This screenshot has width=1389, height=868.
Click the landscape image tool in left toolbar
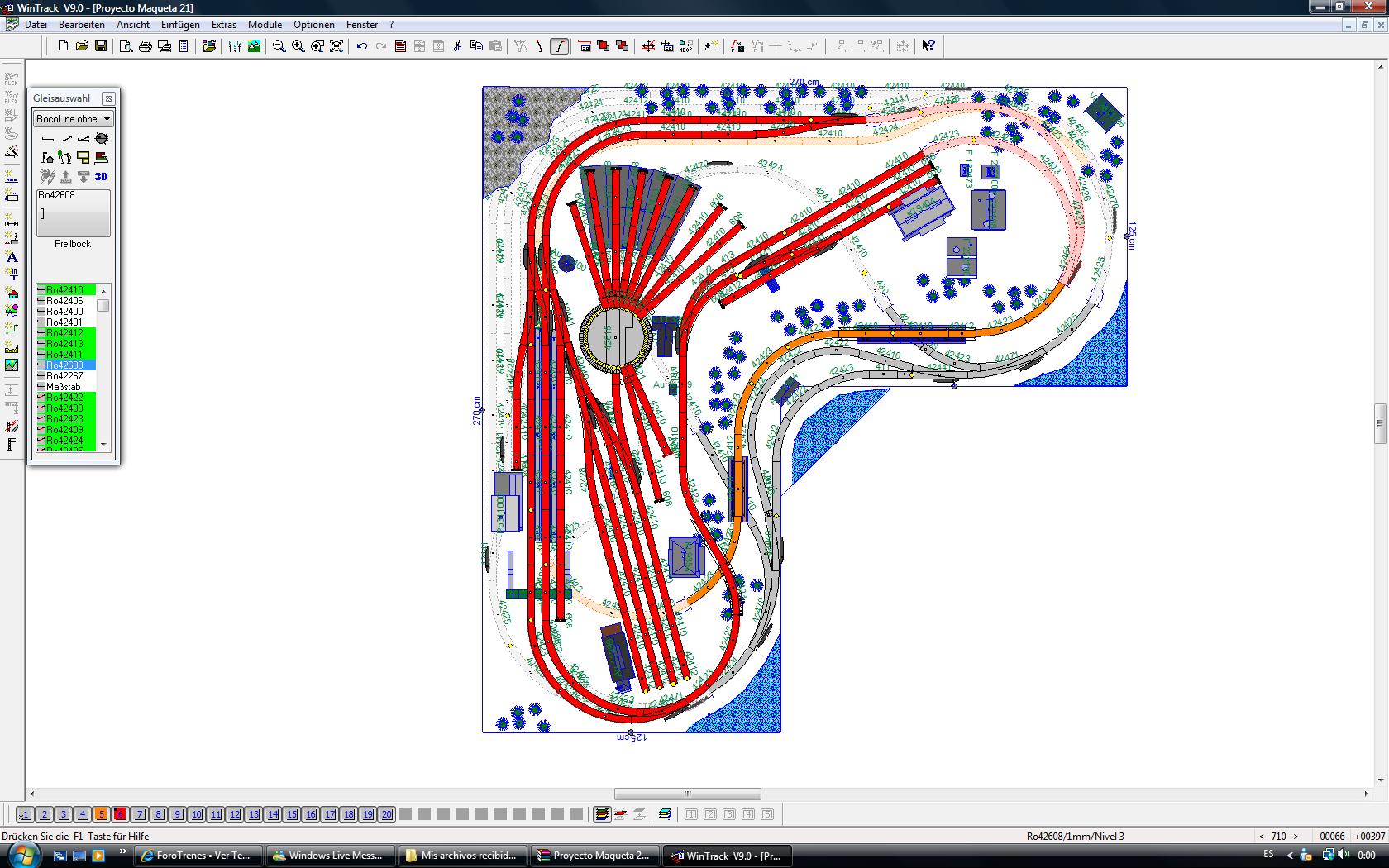point(12,365)
